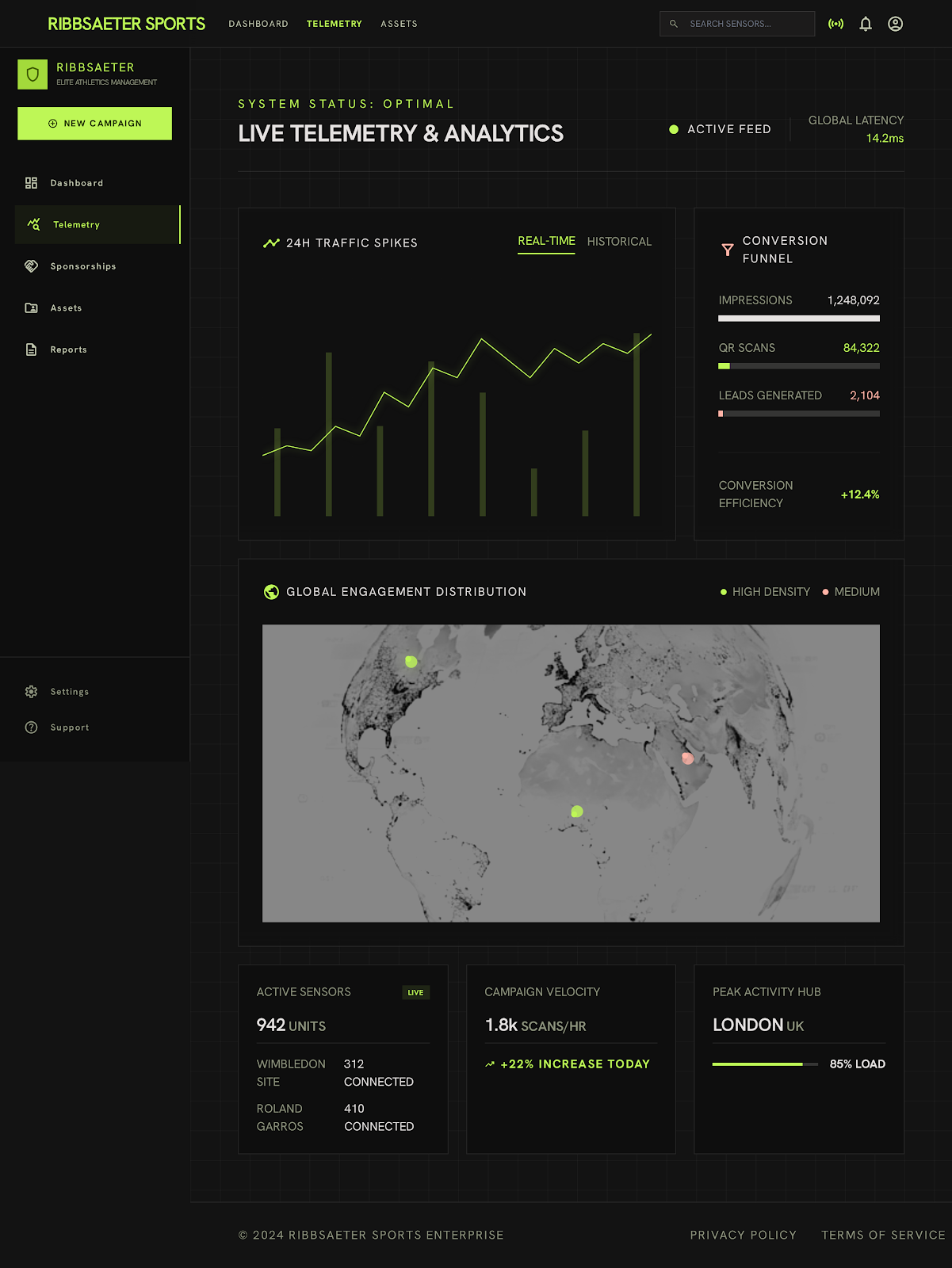The width and height of the screenshot is (952, 1268).
Task: Click the live sensors broadcast icon
Action: 835,24
